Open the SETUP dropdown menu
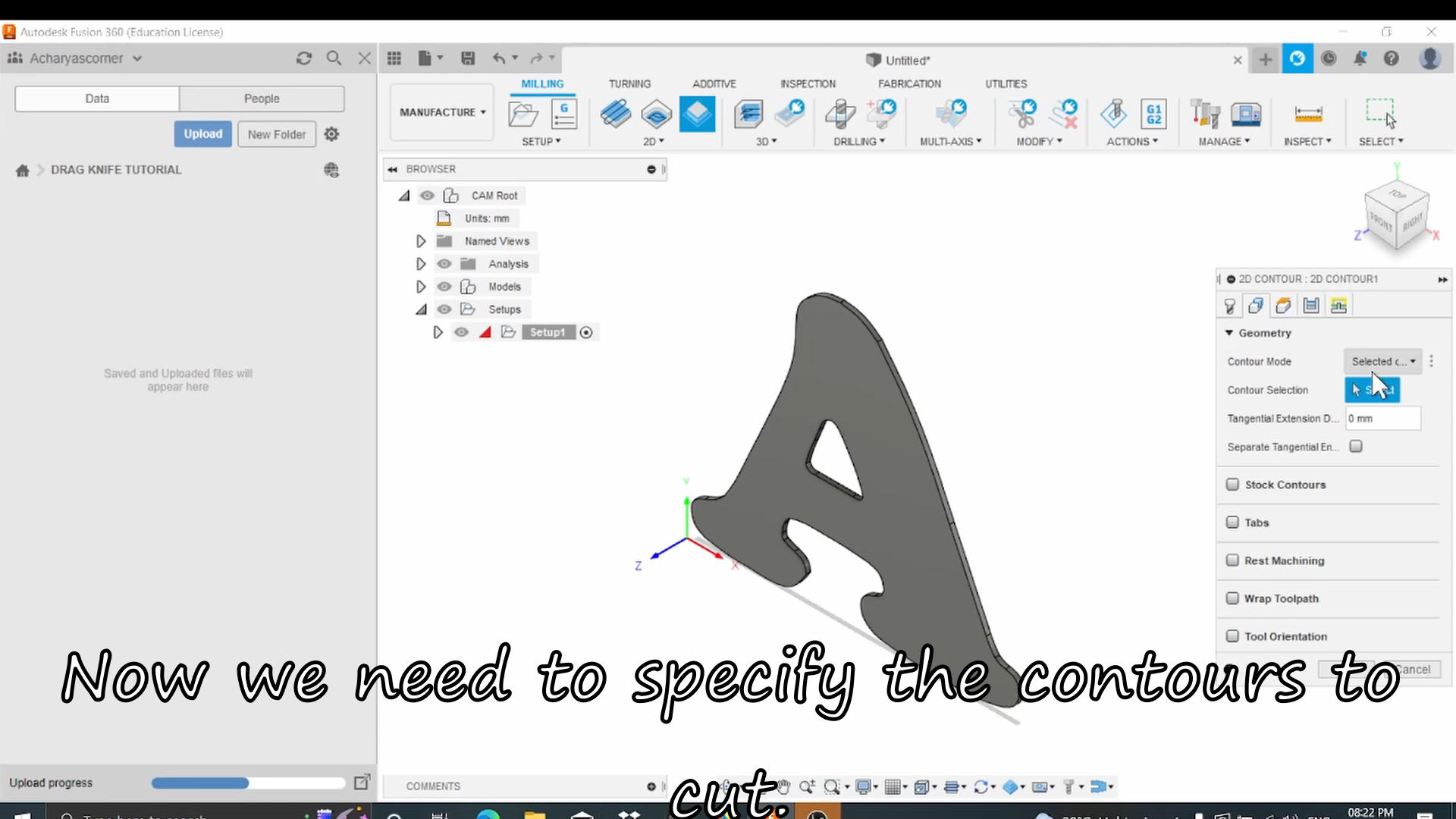 (x=541, y=142)
